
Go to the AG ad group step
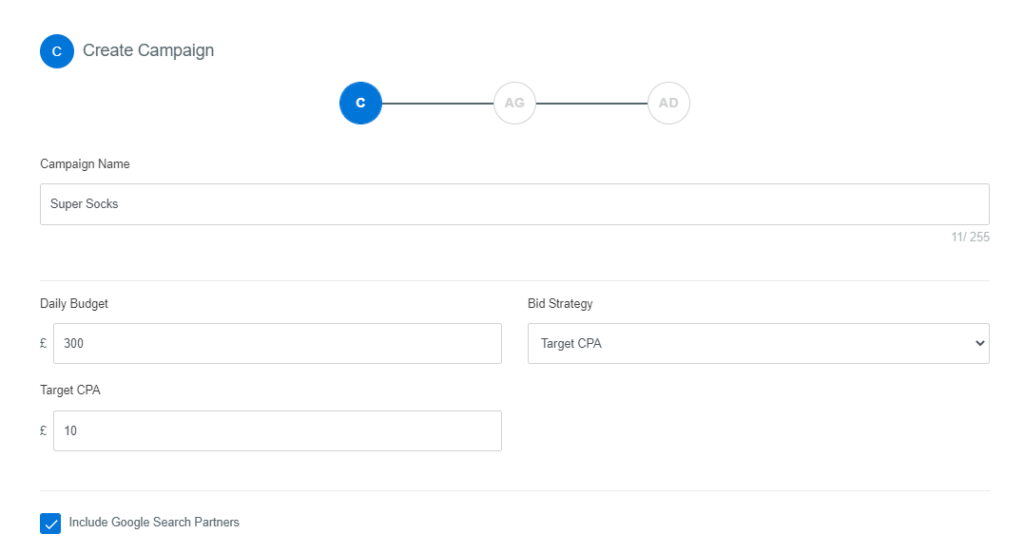515,103
